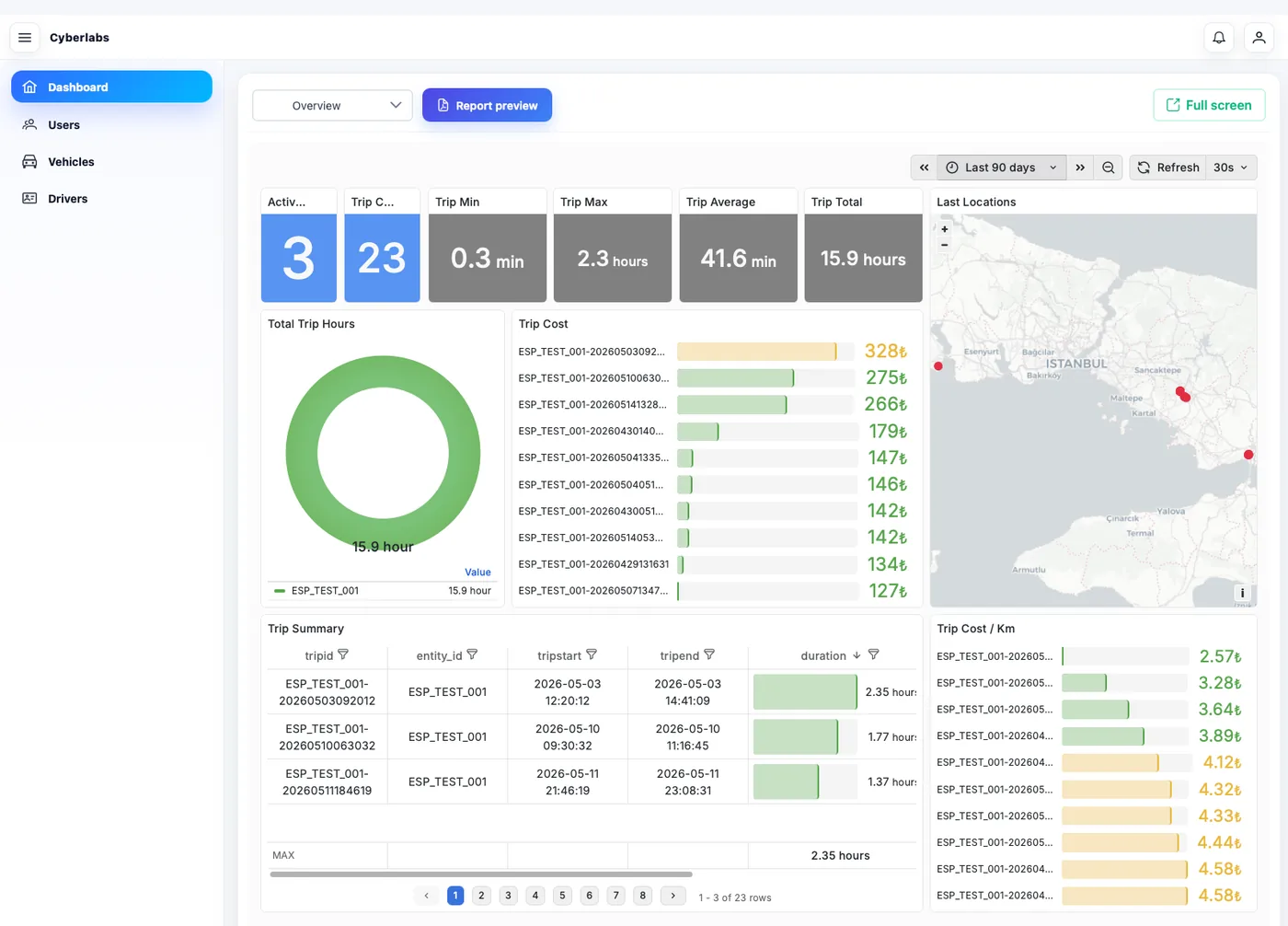1288x926 pixels.
Task: Open the 30s refresh interval dropdown
Action: [x=1231, y=168]
